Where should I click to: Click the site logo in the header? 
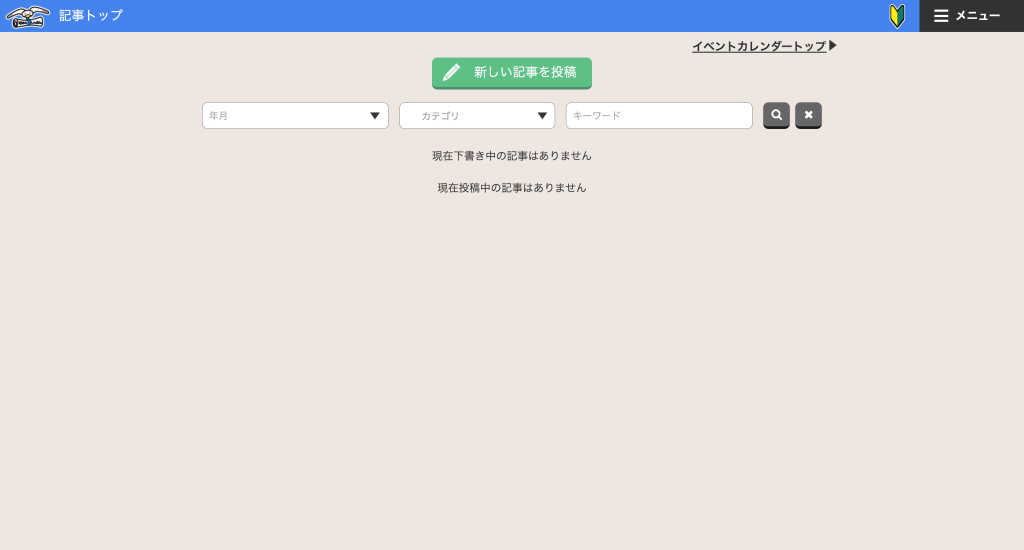point(28,17)
